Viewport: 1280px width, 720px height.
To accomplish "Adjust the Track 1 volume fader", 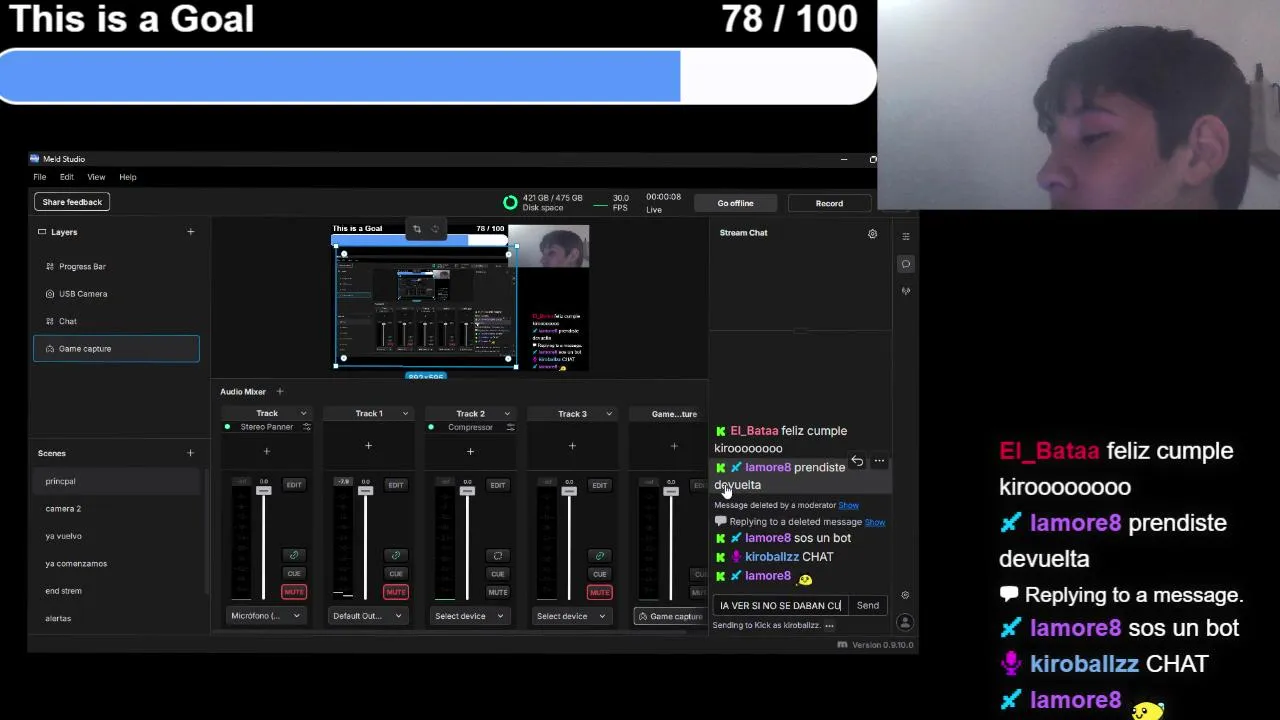I will point(365,492).
